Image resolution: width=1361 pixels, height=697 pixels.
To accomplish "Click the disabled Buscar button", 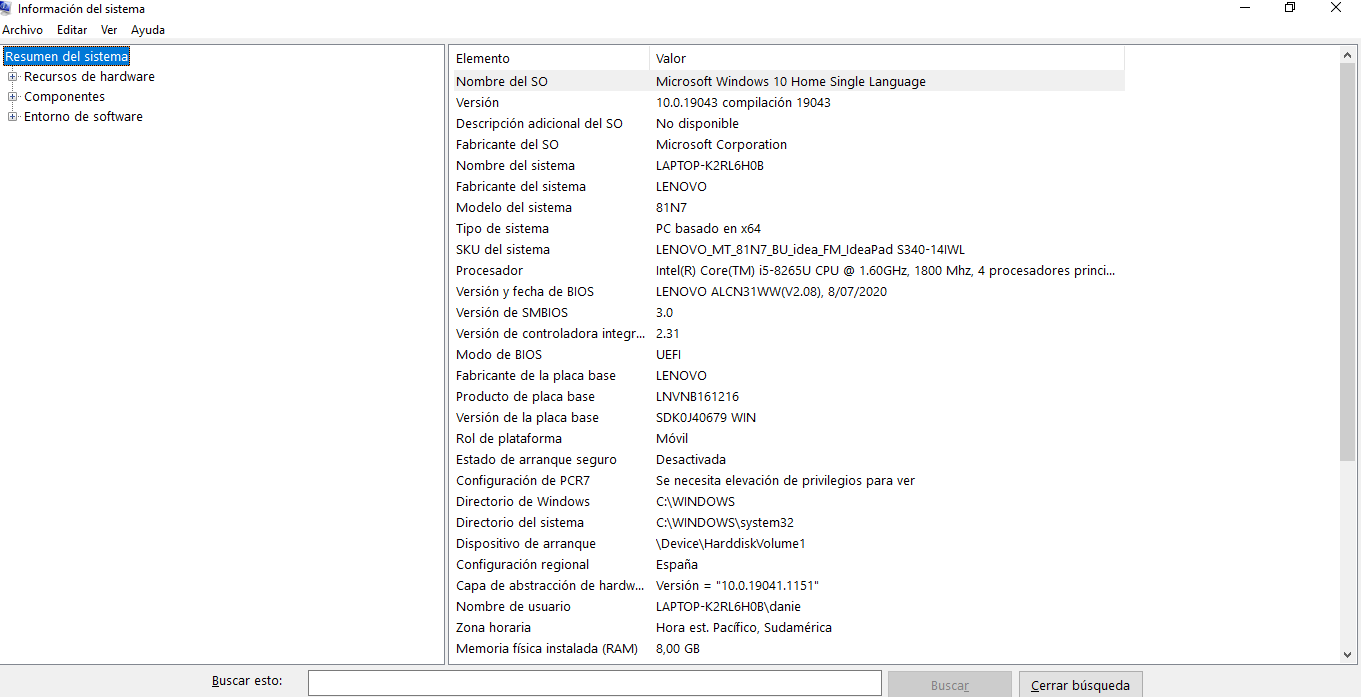I will (x=950, y=685).
